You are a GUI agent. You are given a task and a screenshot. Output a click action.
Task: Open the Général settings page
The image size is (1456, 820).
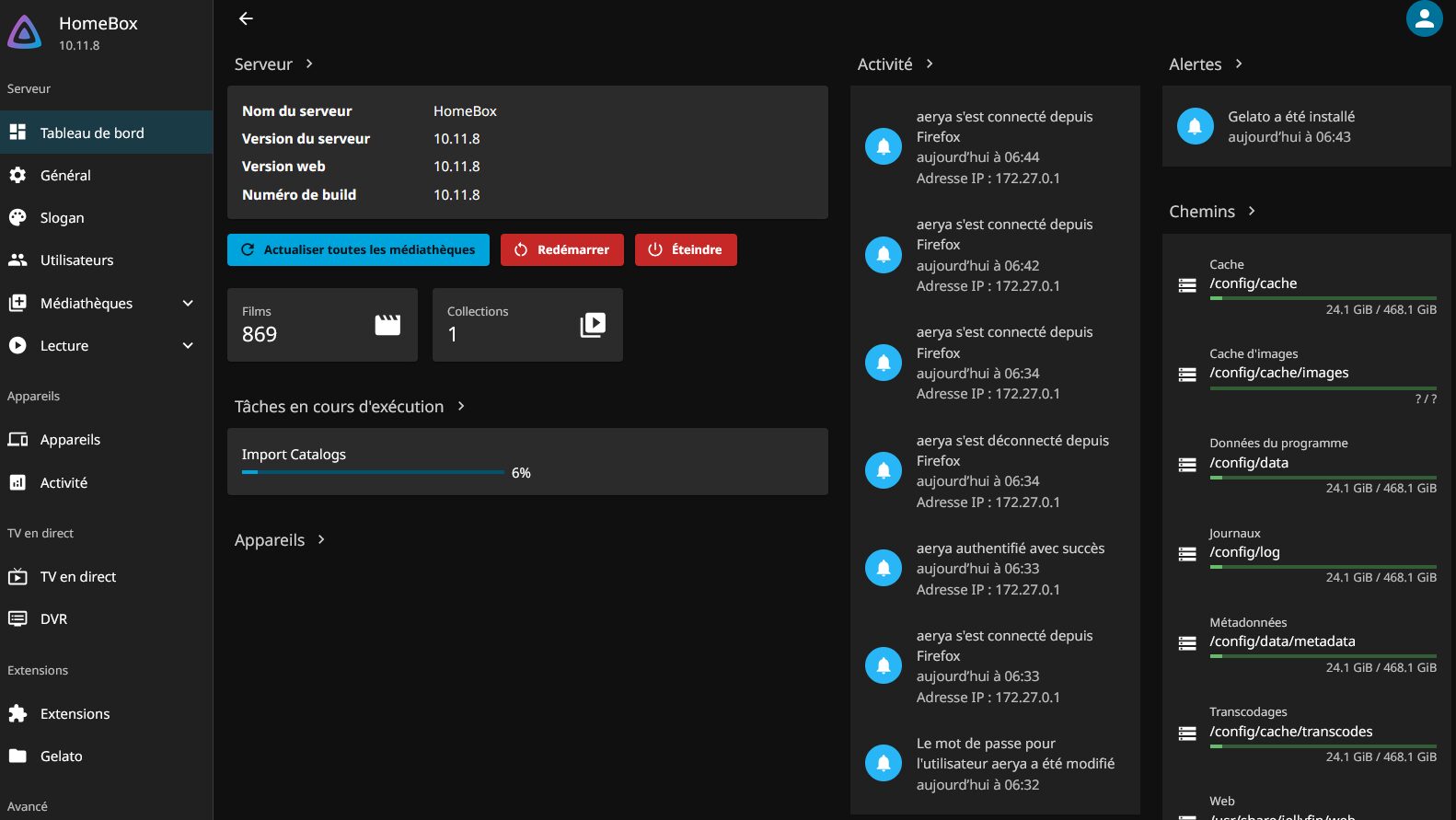click(106, 175)
